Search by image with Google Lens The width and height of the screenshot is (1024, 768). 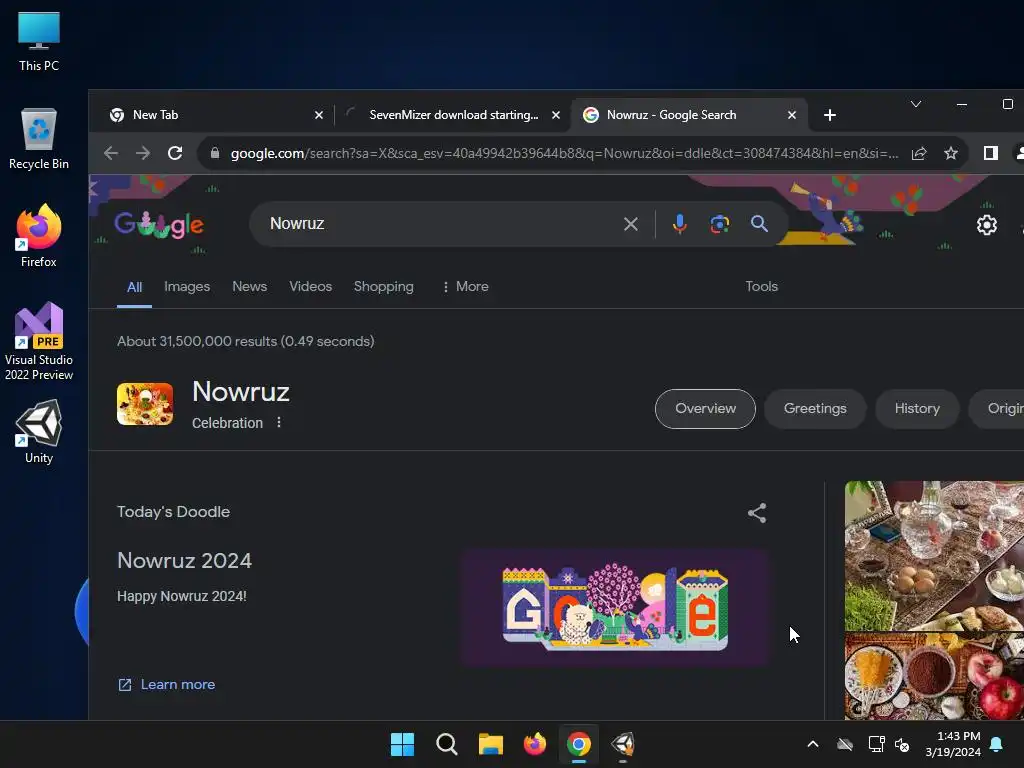719,224
